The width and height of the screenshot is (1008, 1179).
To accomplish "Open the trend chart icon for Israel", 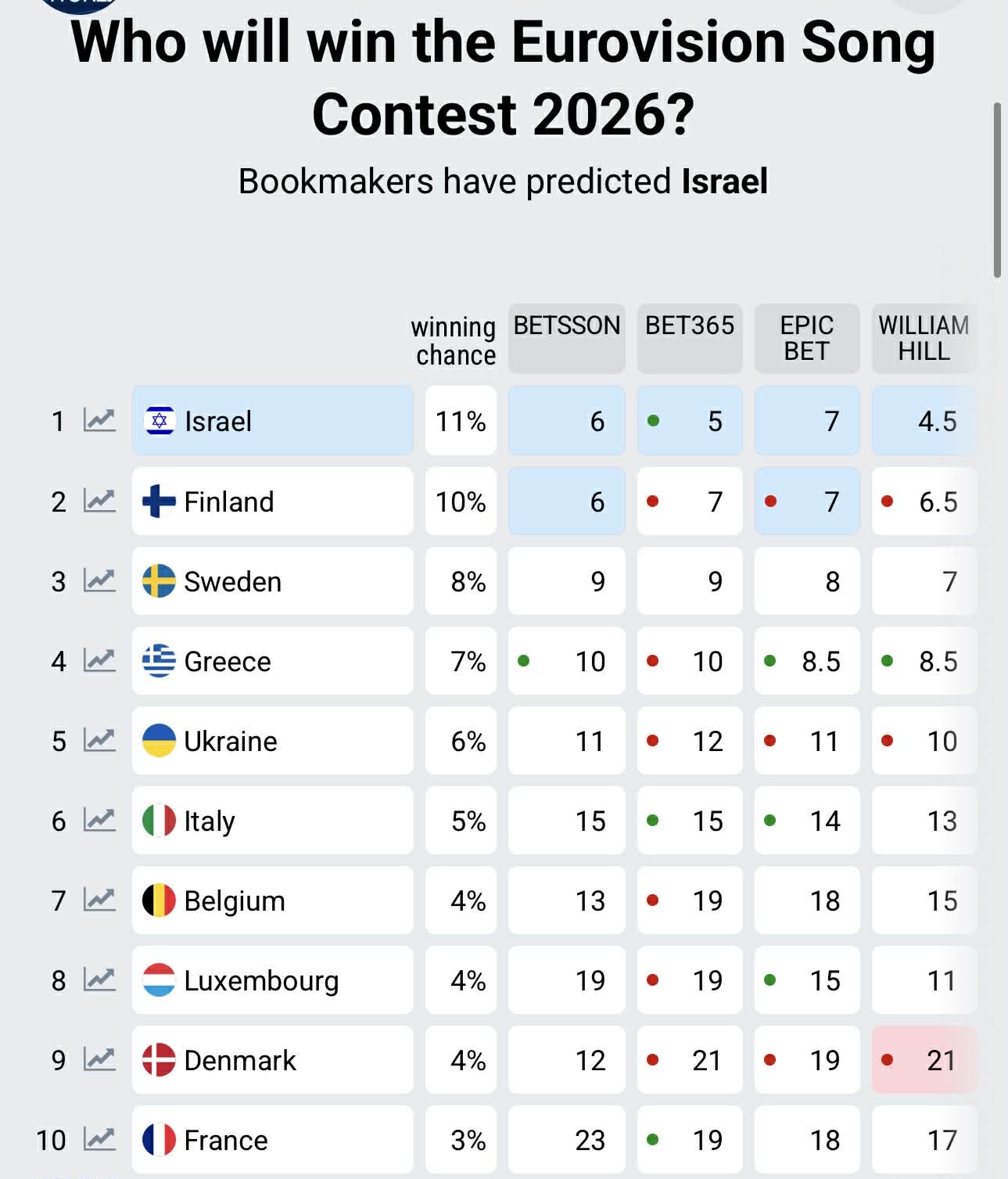I will coord(99,421).
